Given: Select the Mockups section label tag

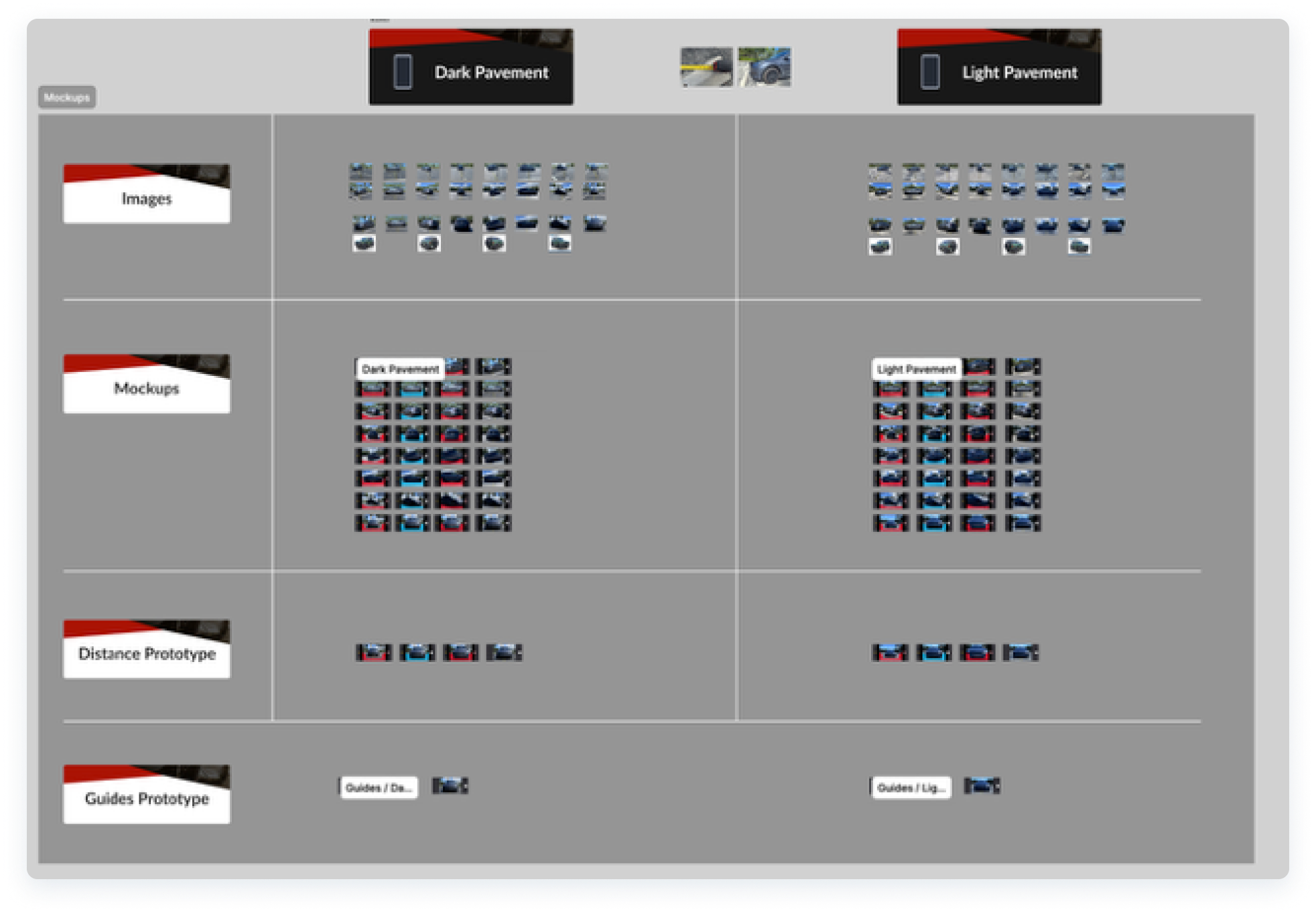Looking at the screenshot, I should point(66,97).
